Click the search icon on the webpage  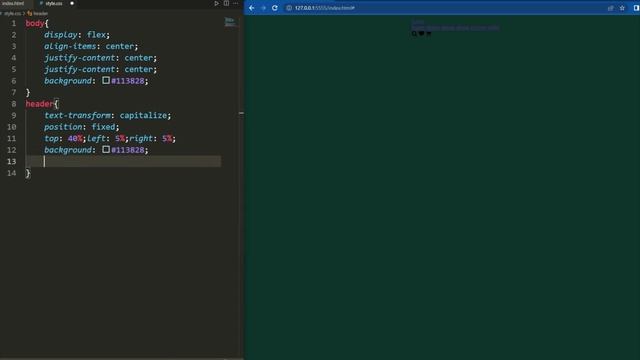(414, 34)
